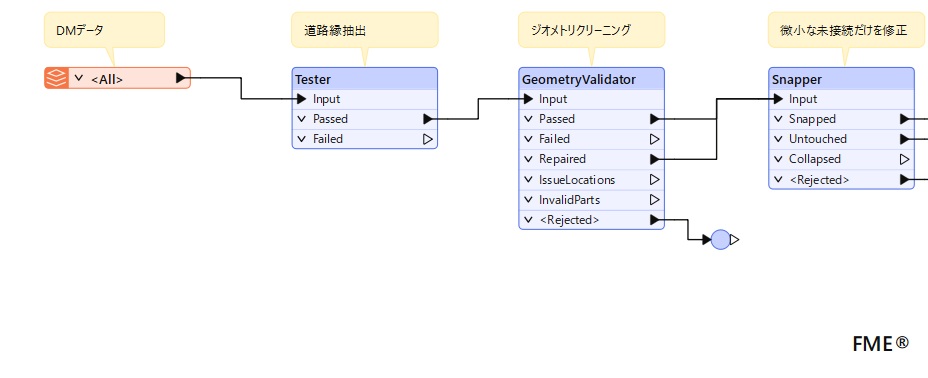Click the Snapper Collapsed output port arrow

coord(904,159)
